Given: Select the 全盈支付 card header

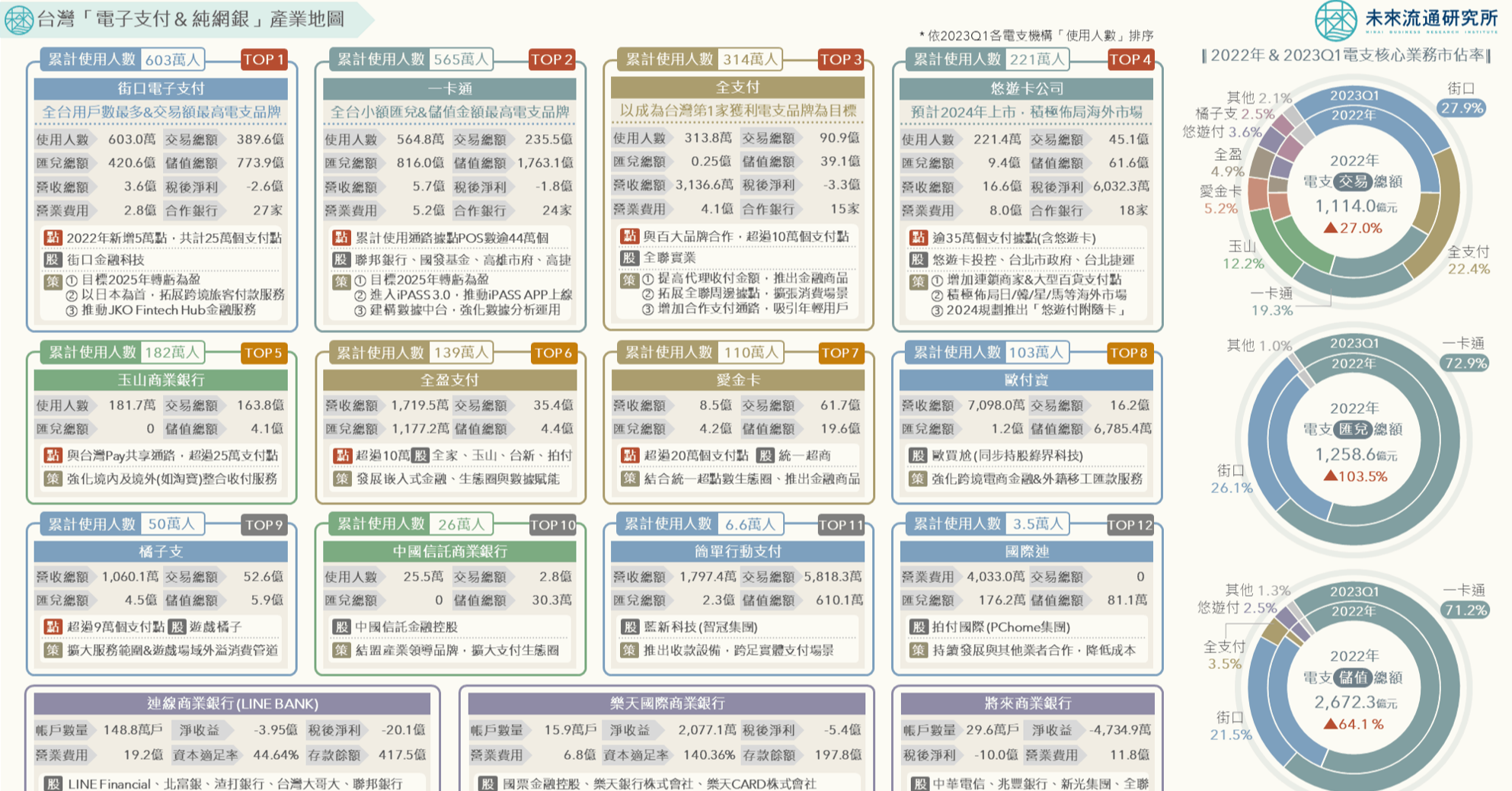Looking at the screenshot, I should [x=449, y=379].
